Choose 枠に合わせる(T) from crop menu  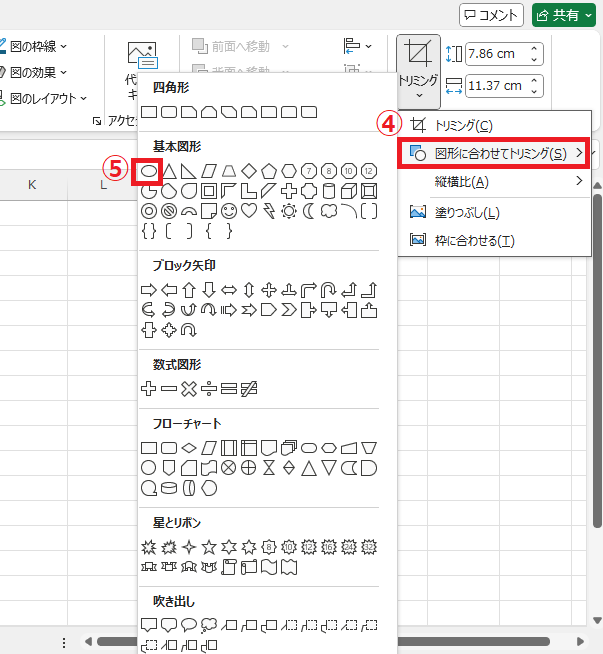click(x=494, y=240)
